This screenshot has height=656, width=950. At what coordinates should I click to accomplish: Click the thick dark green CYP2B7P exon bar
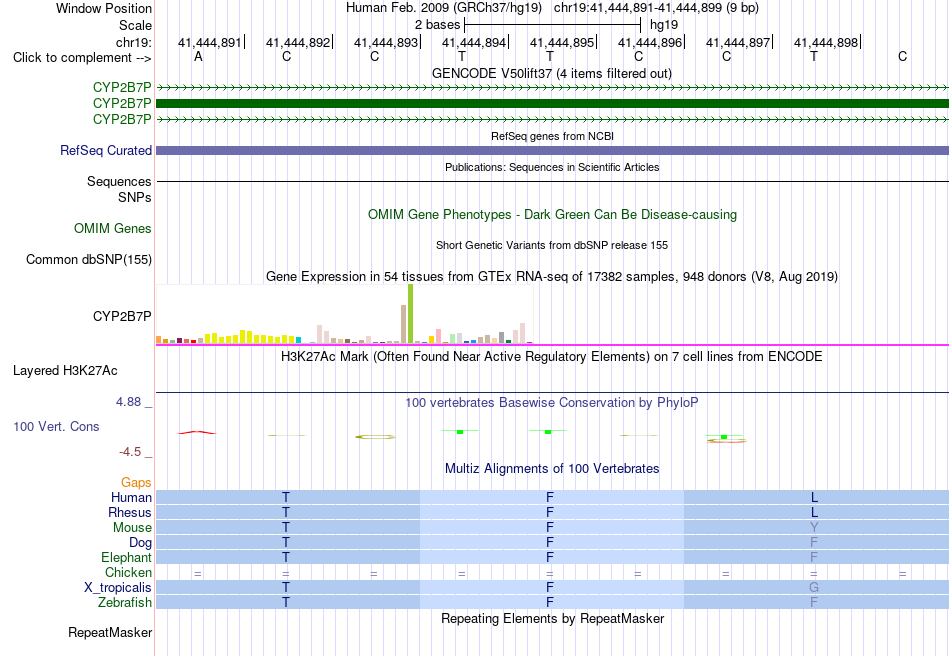point(552,104)
